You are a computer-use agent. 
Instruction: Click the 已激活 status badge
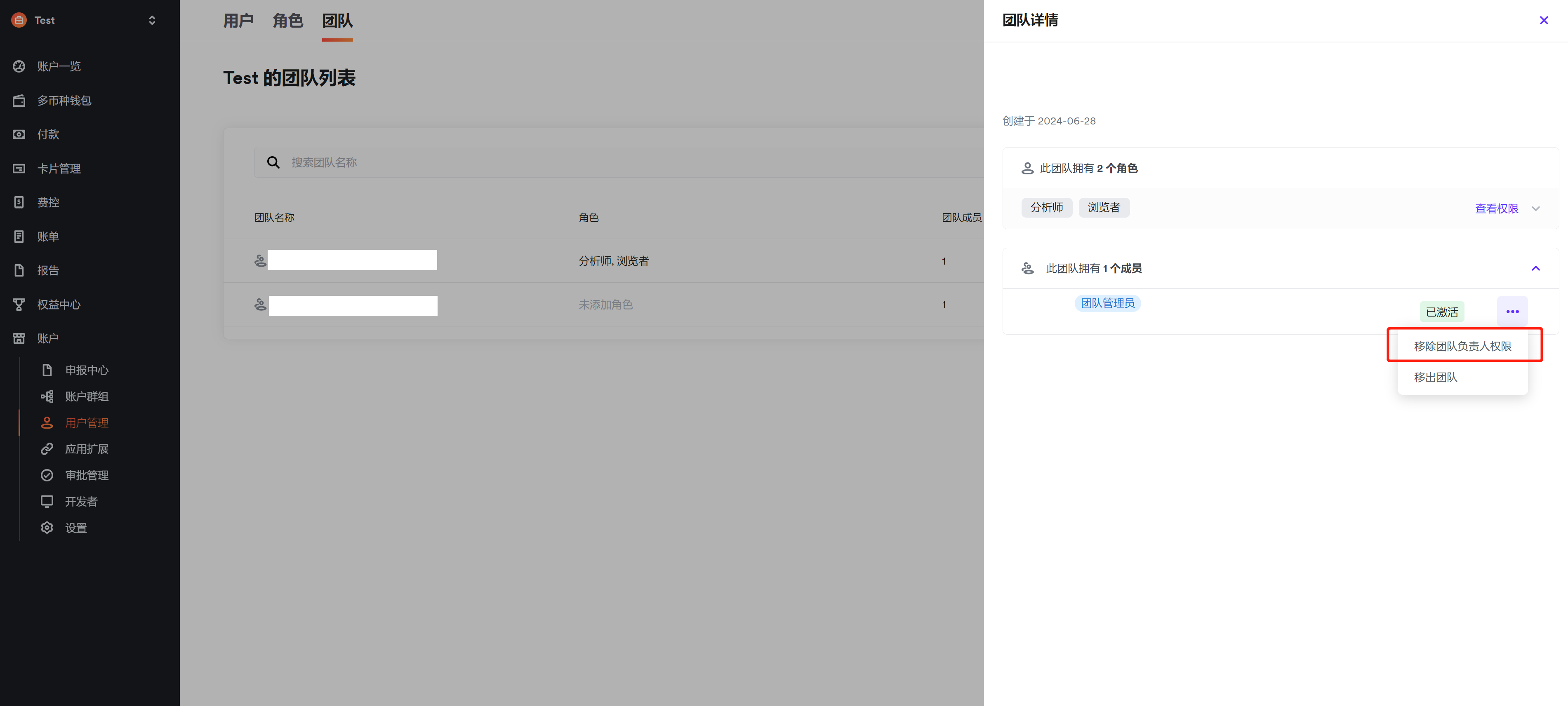[1442, 312]
